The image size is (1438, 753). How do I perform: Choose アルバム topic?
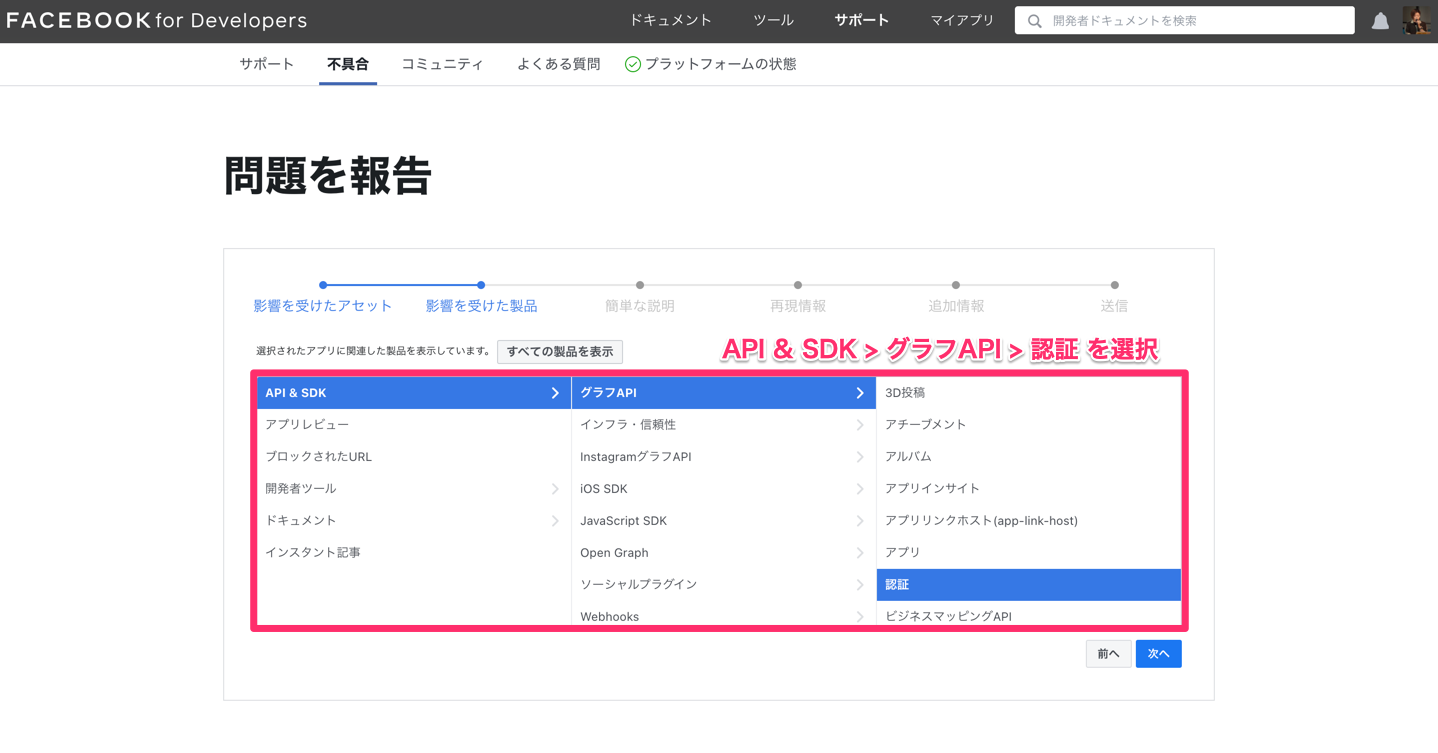tap(1029, 457)
